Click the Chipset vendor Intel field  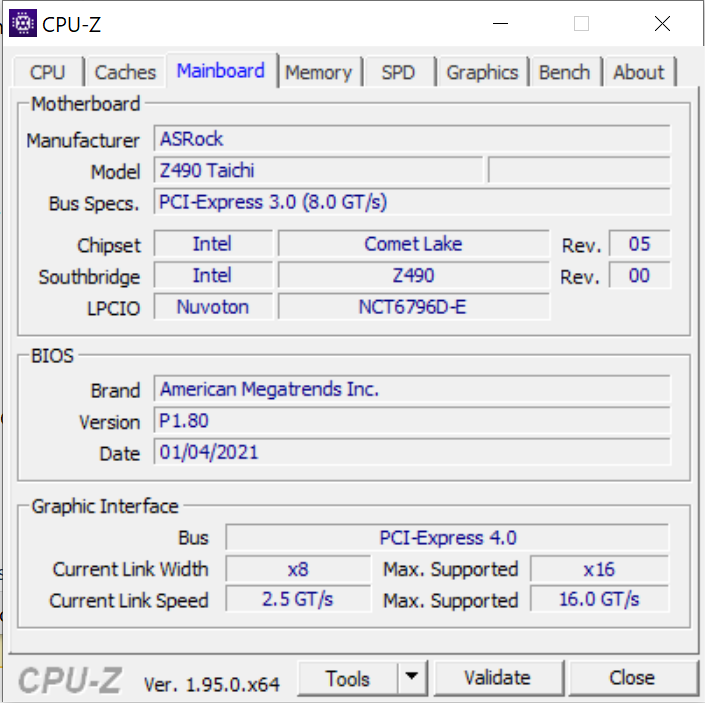213,244
